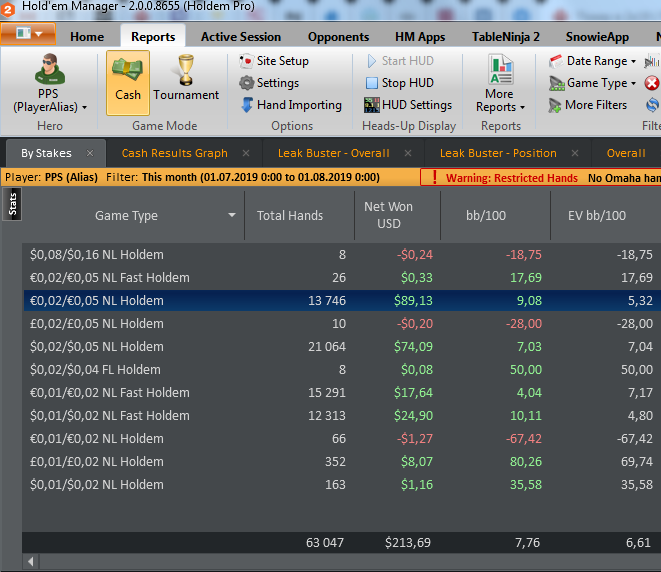Switch to SnowieApp tab
Screen dimensions: 661x572
click(597, 37)
